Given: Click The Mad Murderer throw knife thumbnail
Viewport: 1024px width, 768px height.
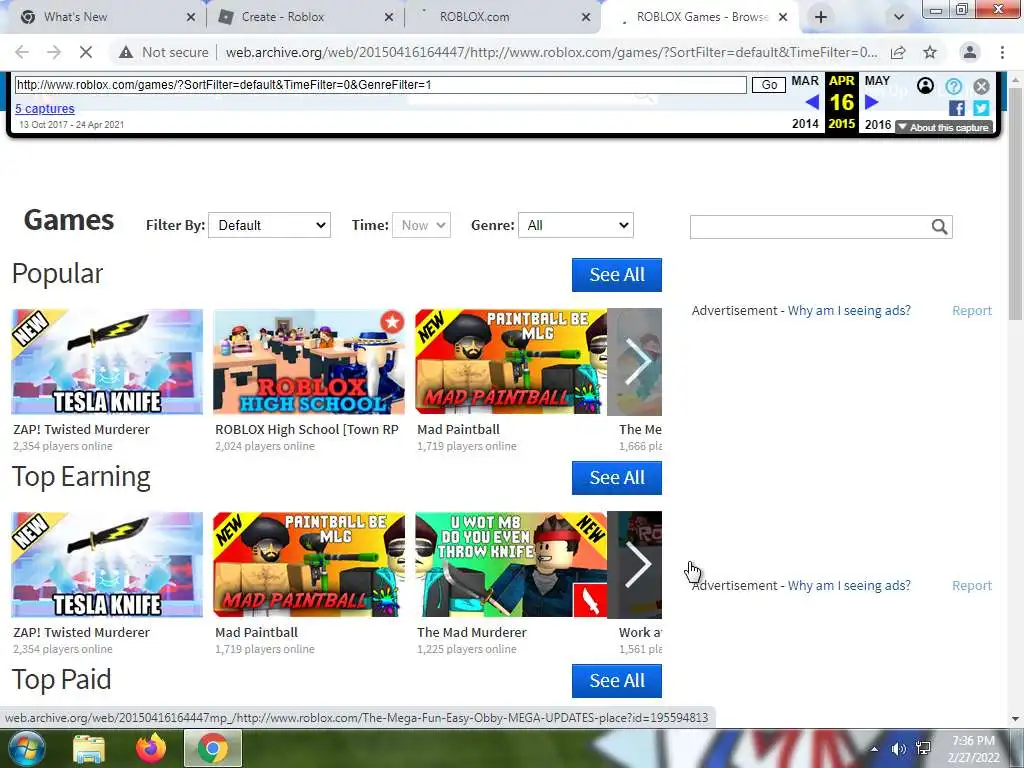Looking at the screenshot, I should (x=511, y=565).
